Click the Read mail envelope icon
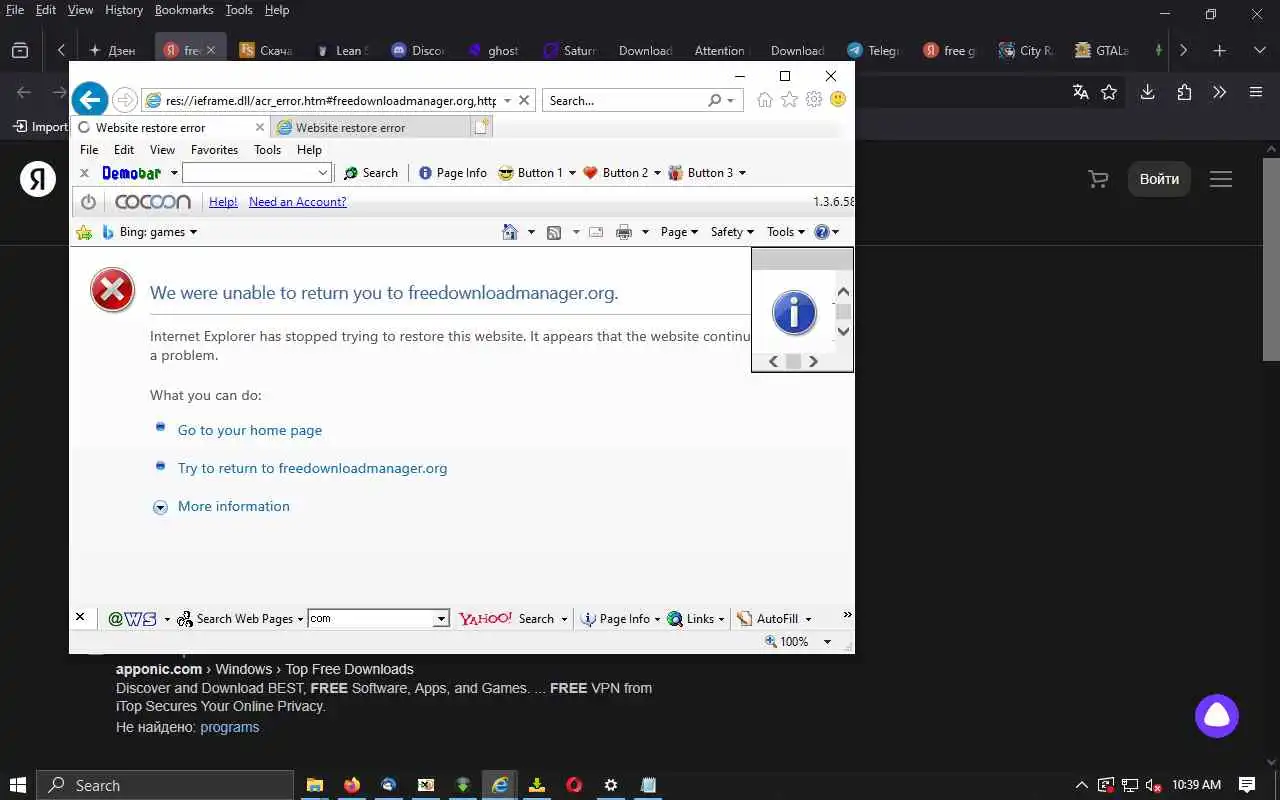This screenshot has height=800, width=1280. click(x=596, y=232)
